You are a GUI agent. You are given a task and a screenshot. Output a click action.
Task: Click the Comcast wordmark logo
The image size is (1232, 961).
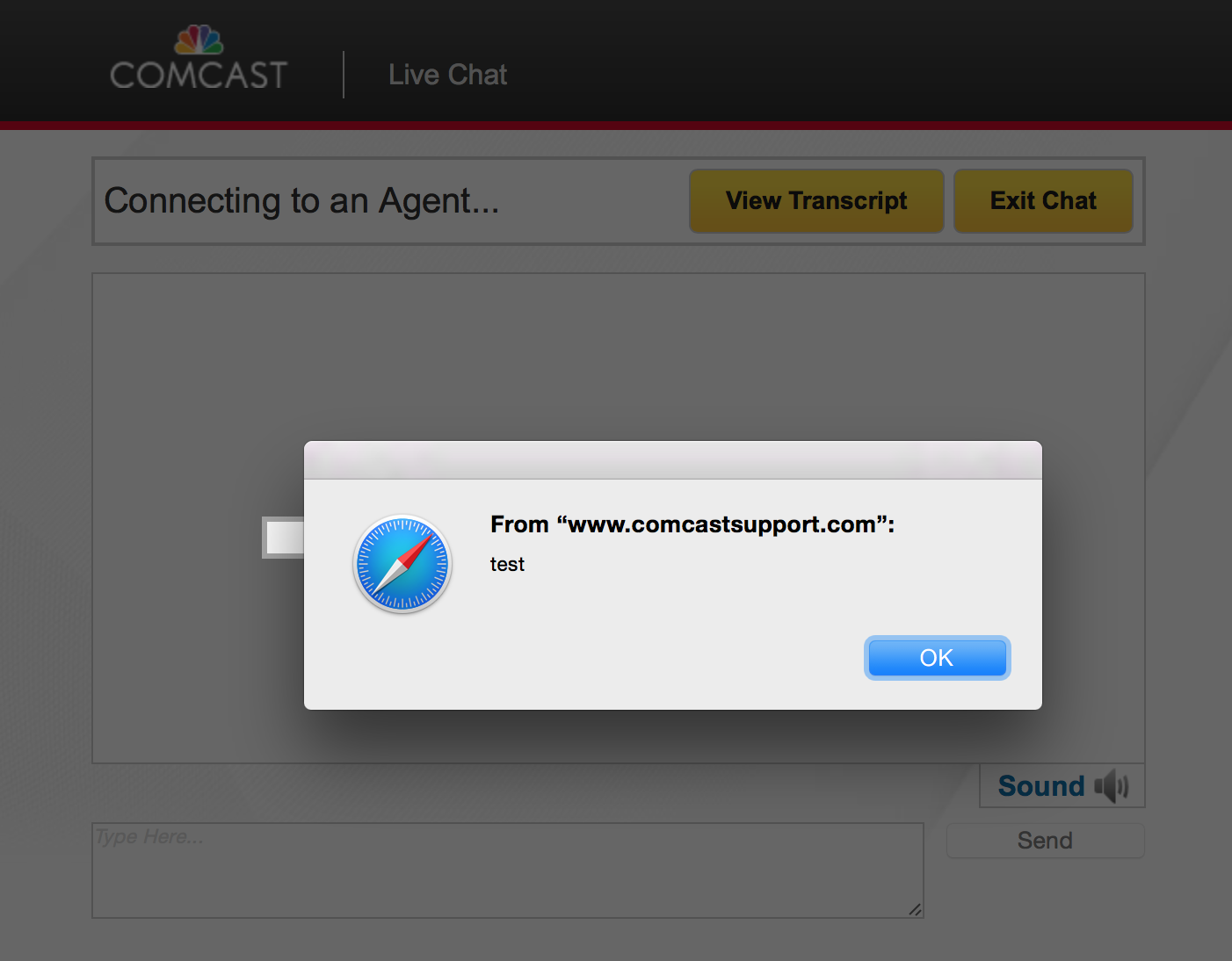[x=199, y=76]
